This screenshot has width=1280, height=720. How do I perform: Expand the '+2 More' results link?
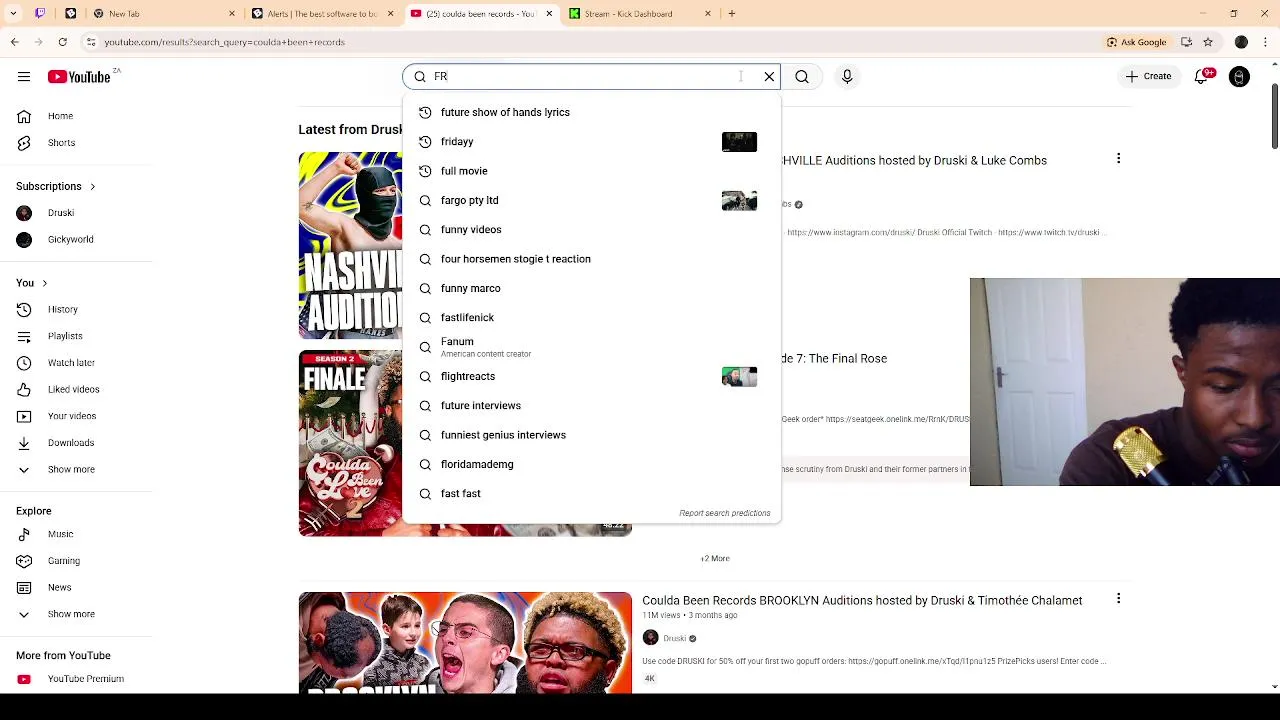point(715,558)
